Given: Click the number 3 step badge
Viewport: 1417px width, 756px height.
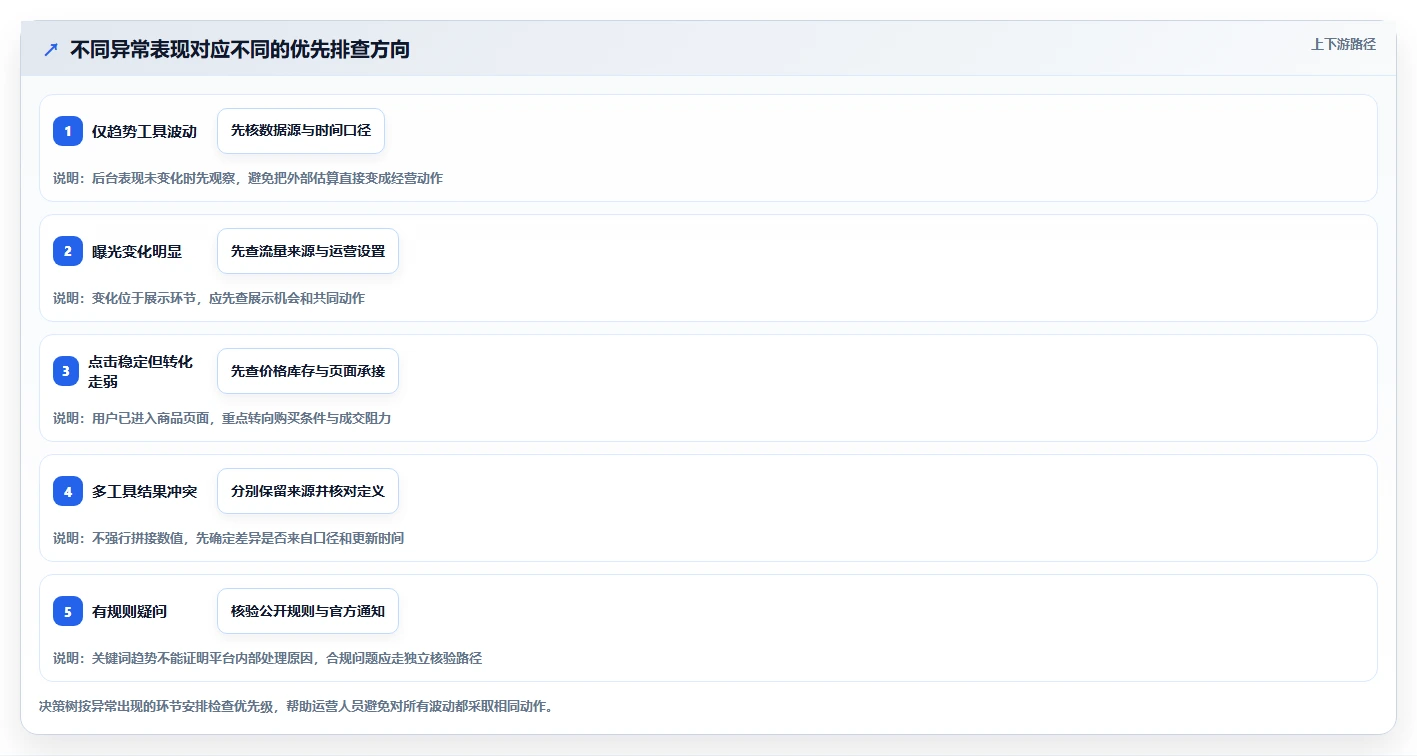Looking at the screenshot, I should tap(66, 371).
